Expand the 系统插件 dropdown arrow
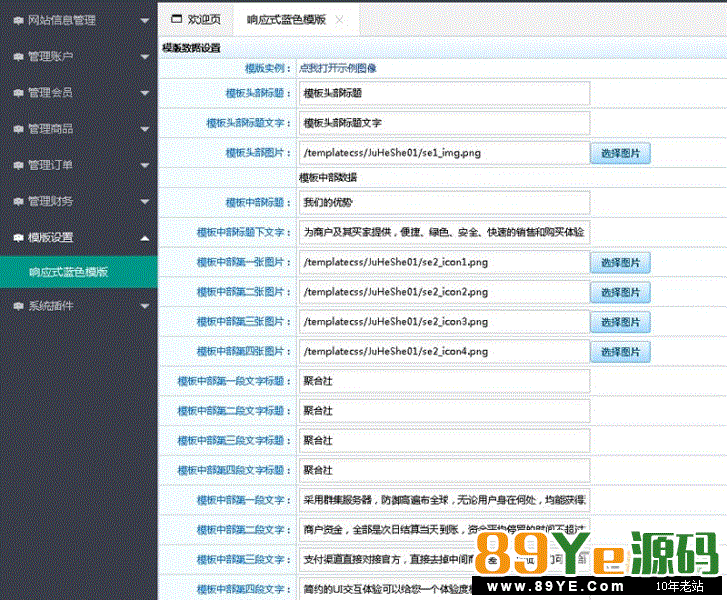Image resolution: width=727 pixels, height=600 pixels. (x=145, y=307)
